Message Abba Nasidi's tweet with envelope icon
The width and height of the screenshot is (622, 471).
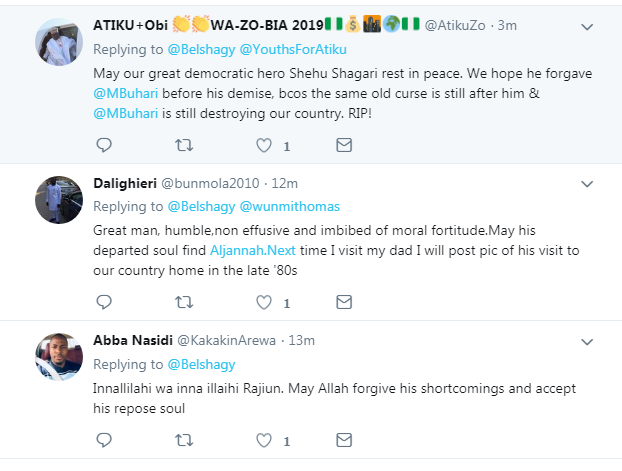[343, 438]
